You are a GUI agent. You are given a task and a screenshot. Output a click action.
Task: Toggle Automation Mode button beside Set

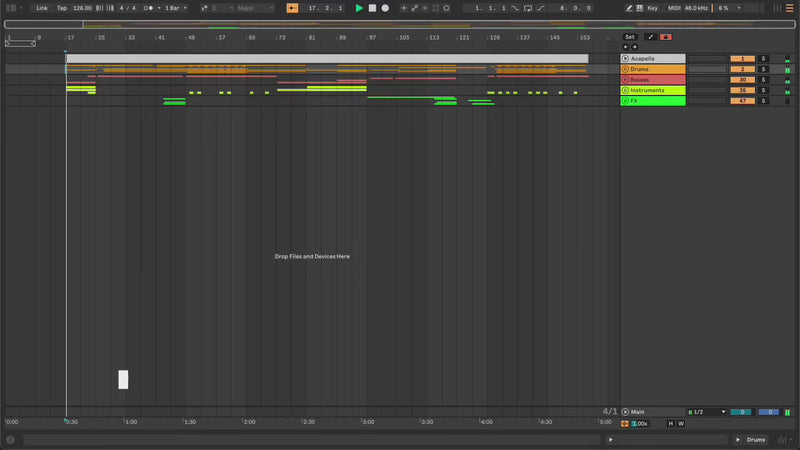coord(650,37)
